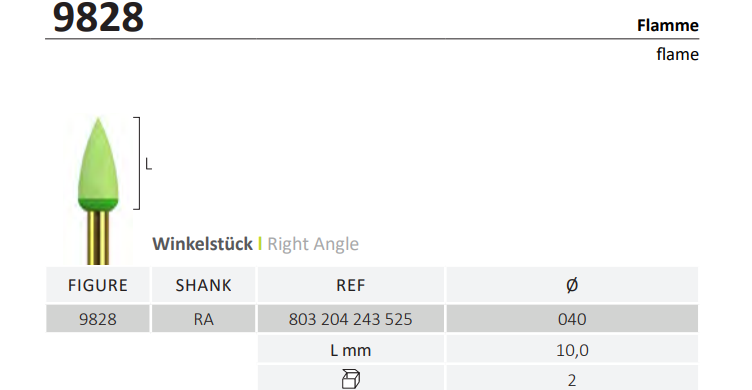The image size is (752, 390).
Task: Click the 040 diameter value cell
Action: point(572,319)
